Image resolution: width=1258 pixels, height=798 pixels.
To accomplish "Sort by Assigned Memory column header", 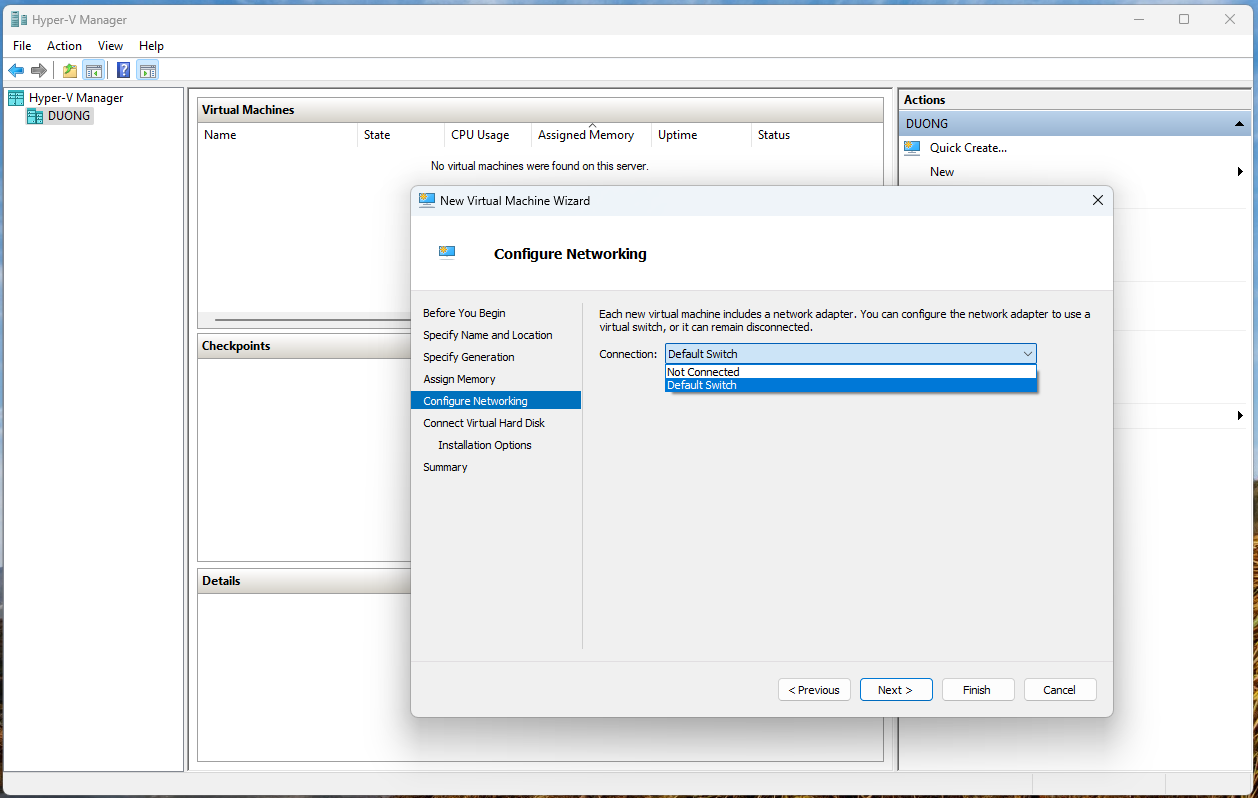I will tap(591, 135).
